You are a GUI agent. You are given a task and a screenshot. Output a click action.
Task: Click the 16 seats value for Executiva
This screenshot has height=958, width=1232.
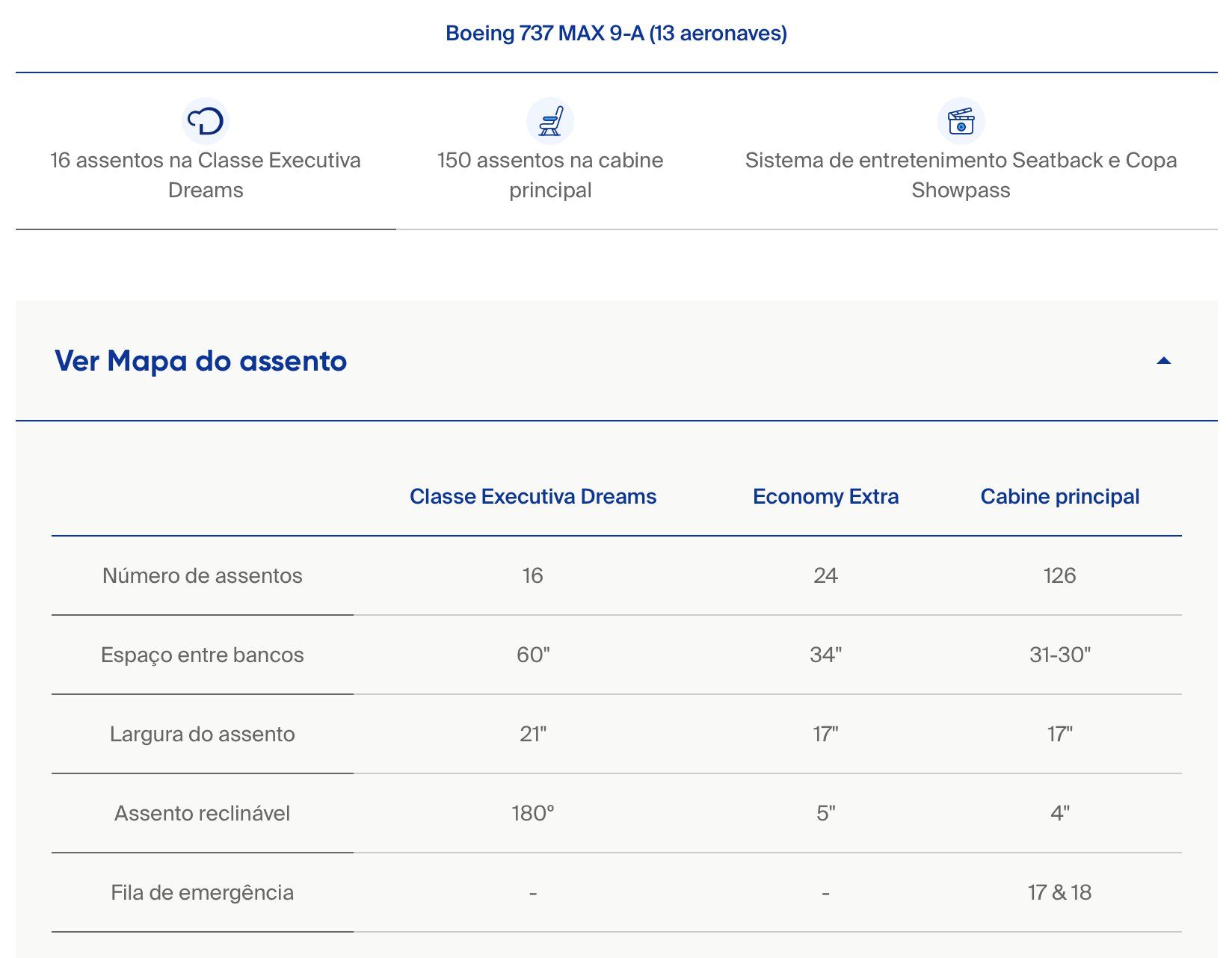[533, 576]
